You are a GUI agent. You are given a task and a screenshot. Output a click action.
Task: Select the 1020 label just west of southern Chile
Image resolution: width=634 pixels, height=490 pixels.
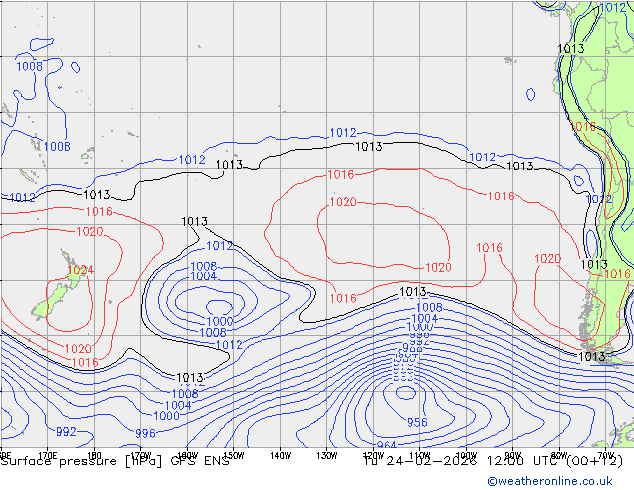(547, 259)
